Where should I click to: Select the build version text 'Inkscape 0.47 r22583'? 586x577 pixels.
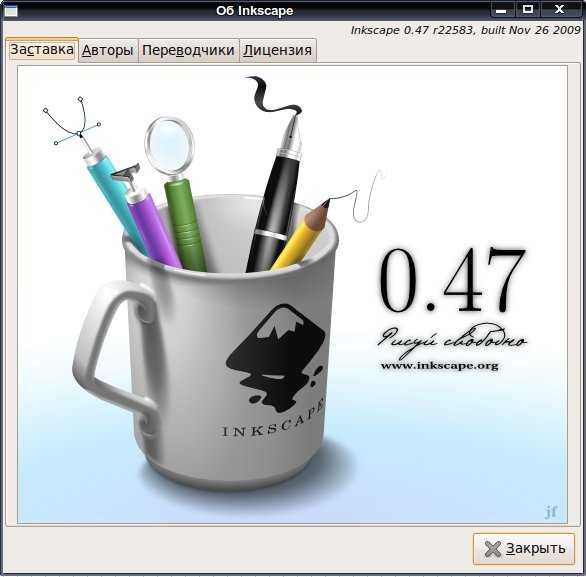(412, 30)
